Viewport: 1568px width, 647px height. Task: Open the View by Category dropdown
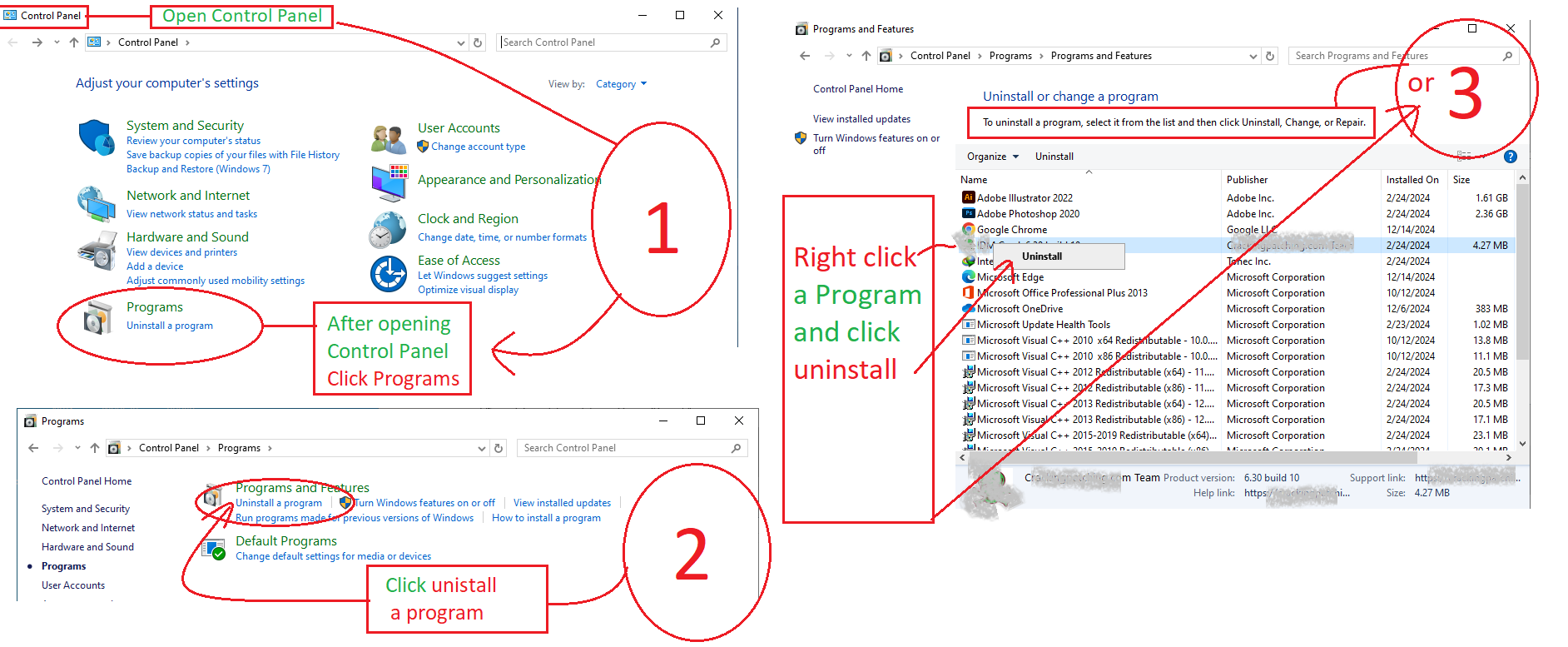tap(621, 84)
